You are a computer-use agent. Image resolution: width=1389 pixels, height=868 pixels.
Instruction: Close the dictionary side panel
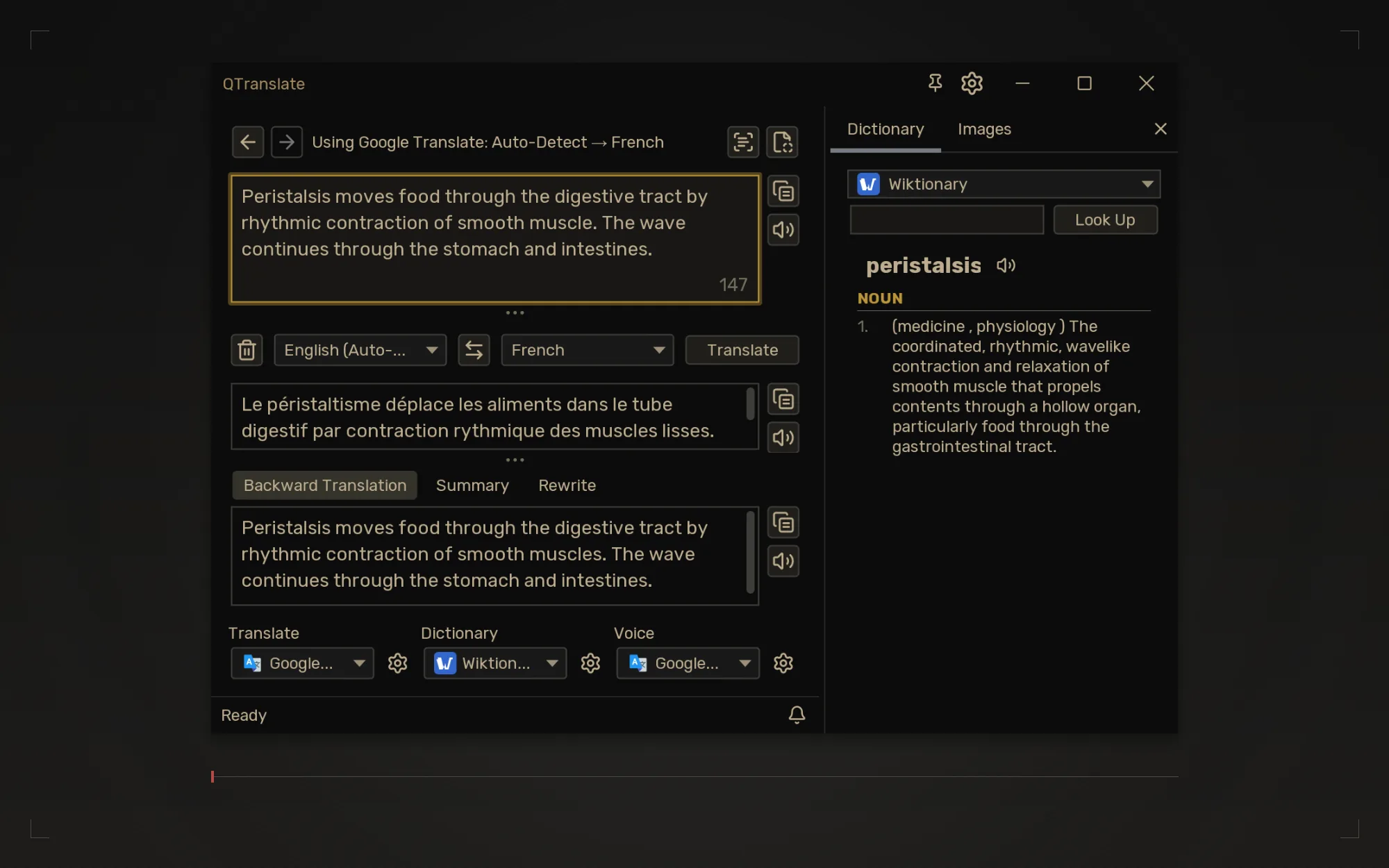pyautogui.click(x=1161, y=129)
